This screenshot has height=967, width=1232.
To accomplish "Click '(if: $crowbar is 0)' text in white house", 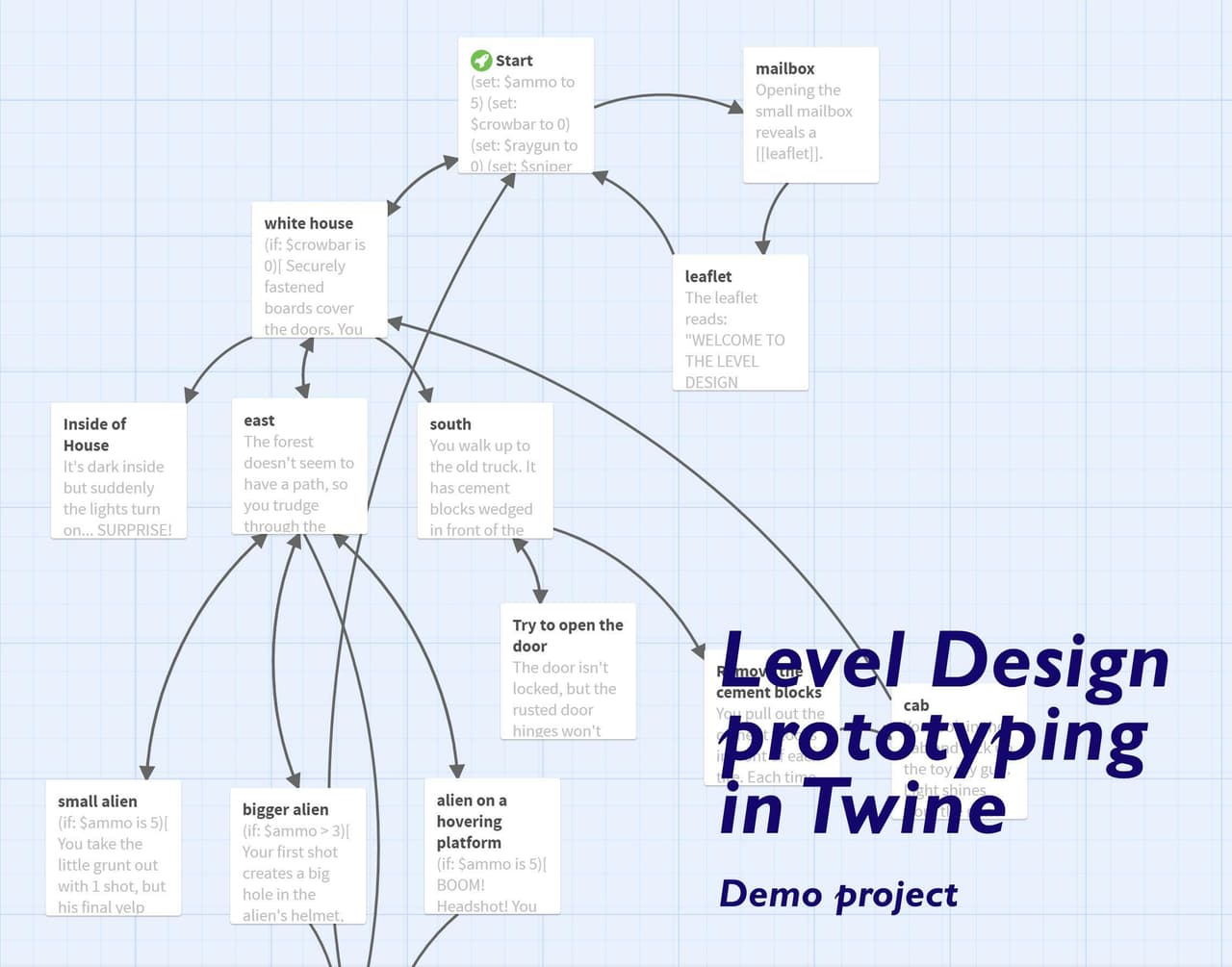I will pyautogui.click(x=315, y=255).
